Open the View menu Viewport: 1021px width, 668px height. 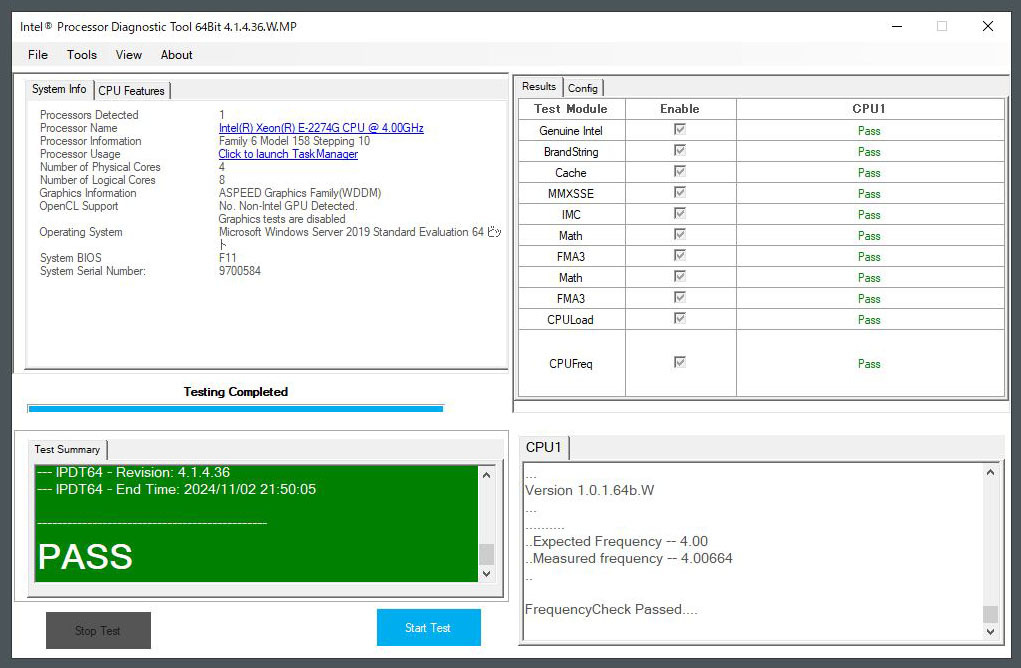click(128, 55)
